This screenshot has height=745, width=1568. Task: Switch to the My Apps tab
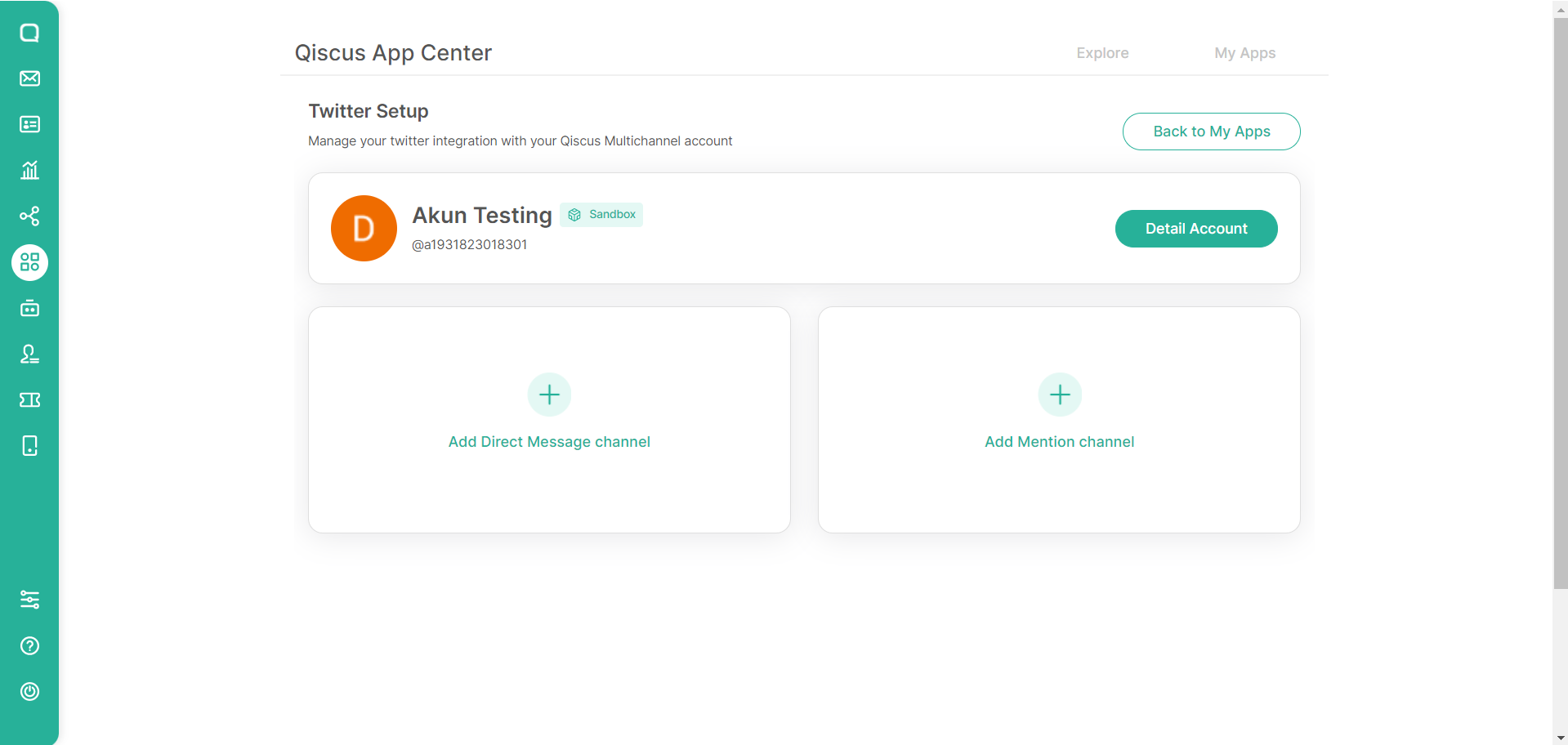pos(1244,53)
